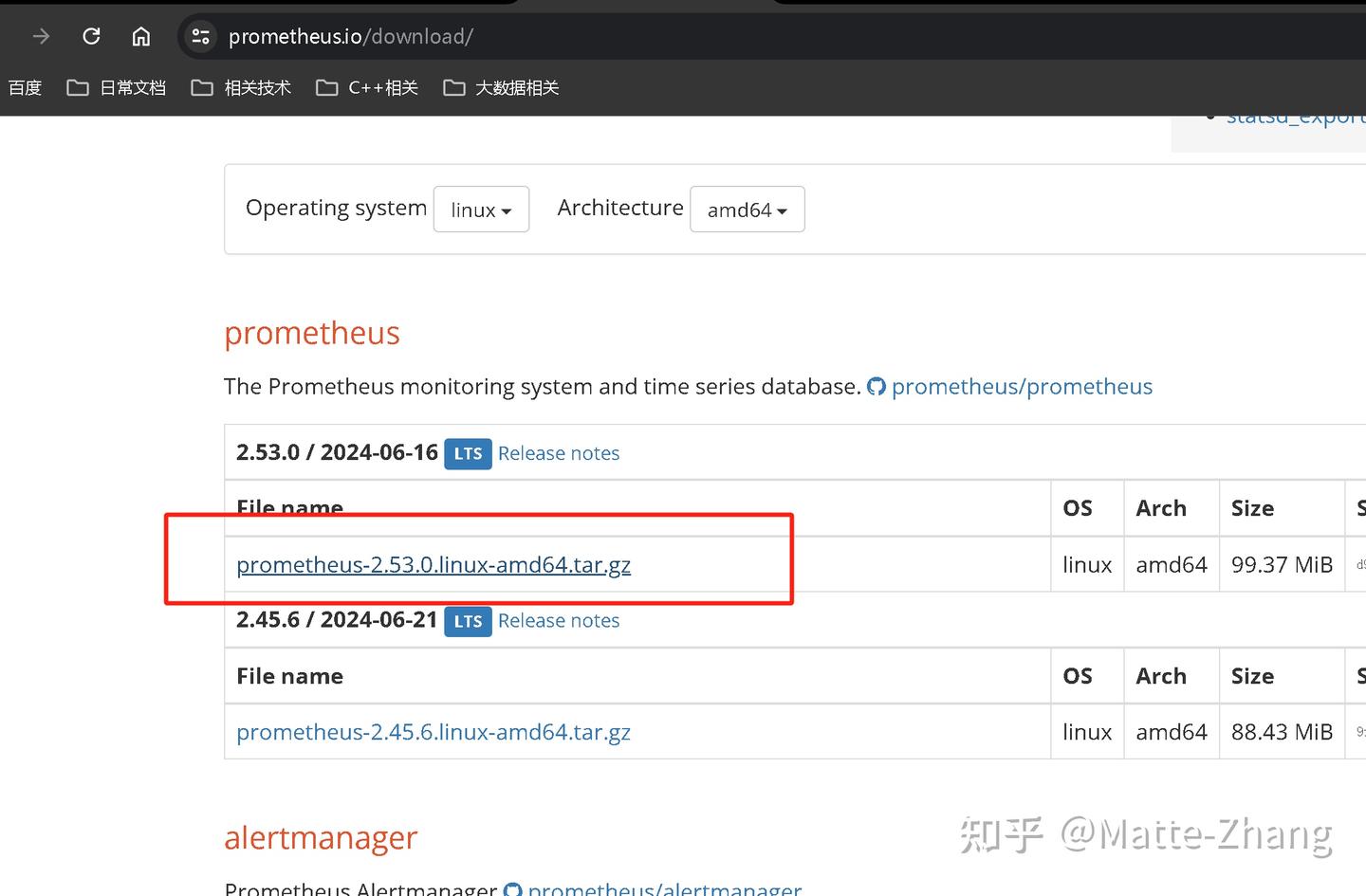
Task: Open the prometheus/prometheus repository link
Action: [1023, 386]
